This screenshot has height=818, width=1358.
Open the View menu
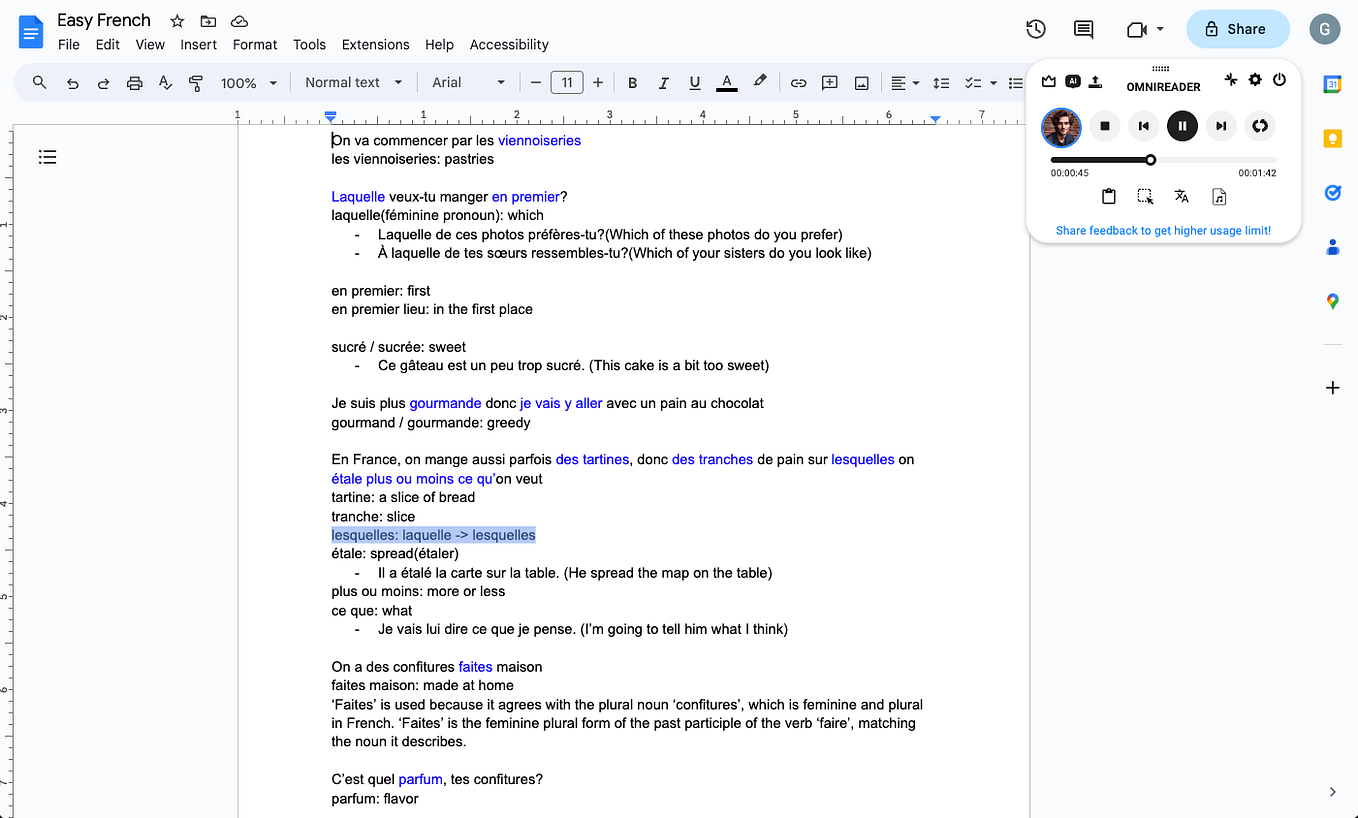tap(150, 44)
